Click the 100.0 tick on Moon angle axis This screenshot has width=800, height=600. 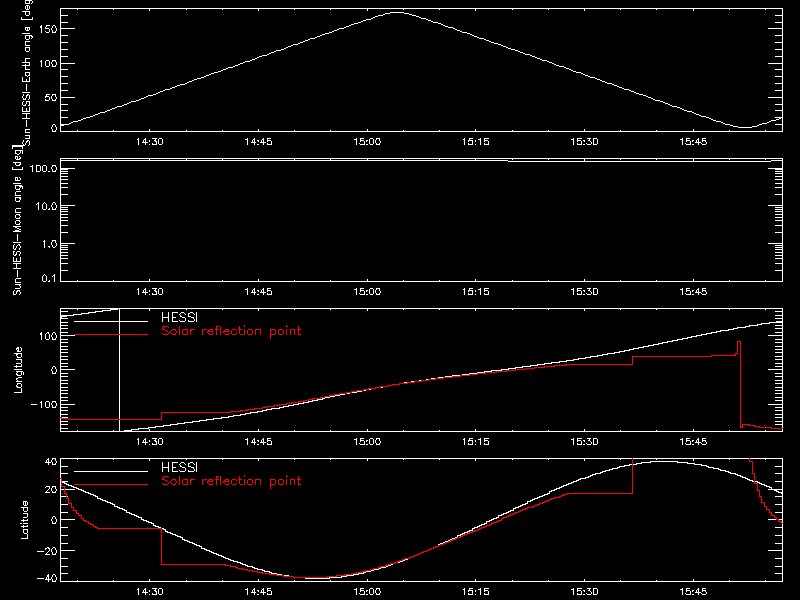(43, 168)
